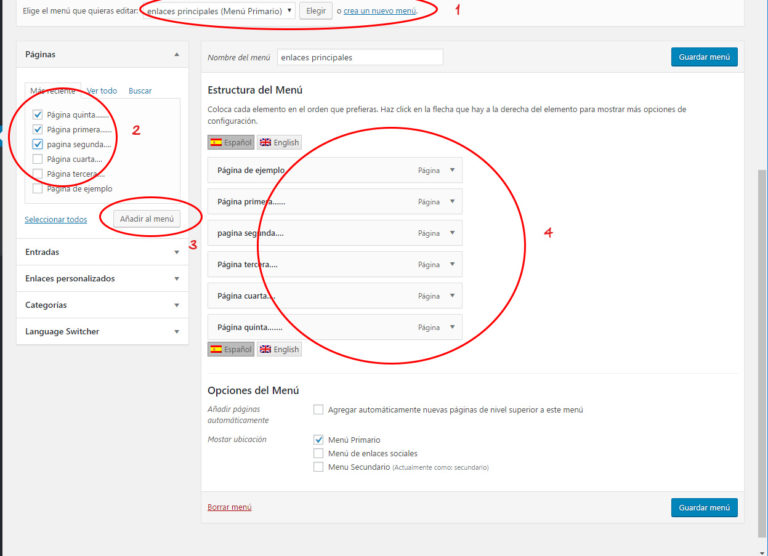
Task: Click the English flag tab below the menu items
Action: point(279,350)
